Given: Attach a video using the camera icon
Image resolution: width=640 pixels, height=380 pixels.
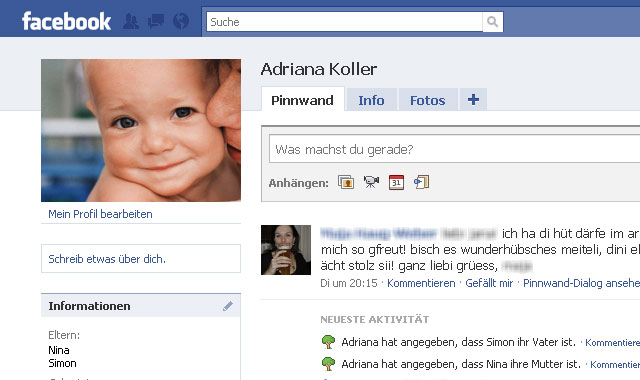Looking at the screenshot, I should [371, 182].
